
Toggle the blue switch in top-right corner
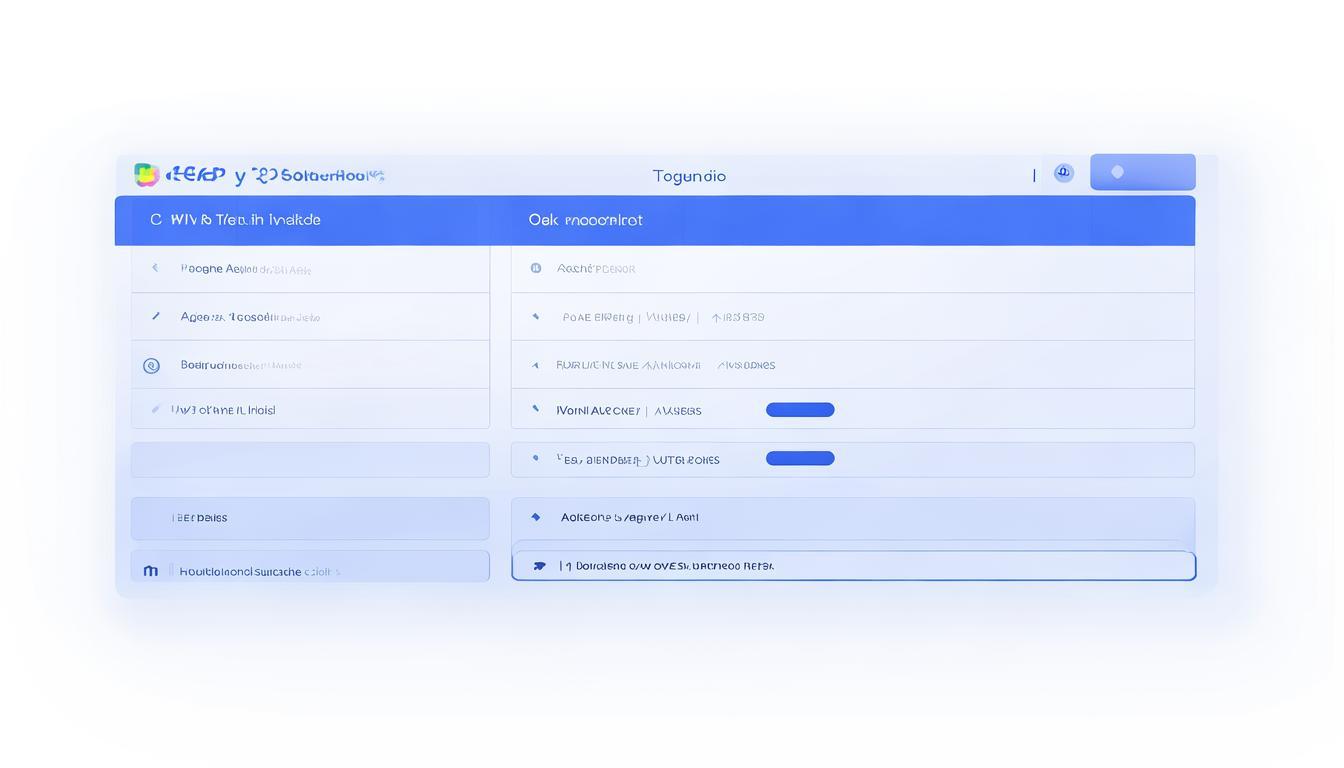[x=1142, y=172]
